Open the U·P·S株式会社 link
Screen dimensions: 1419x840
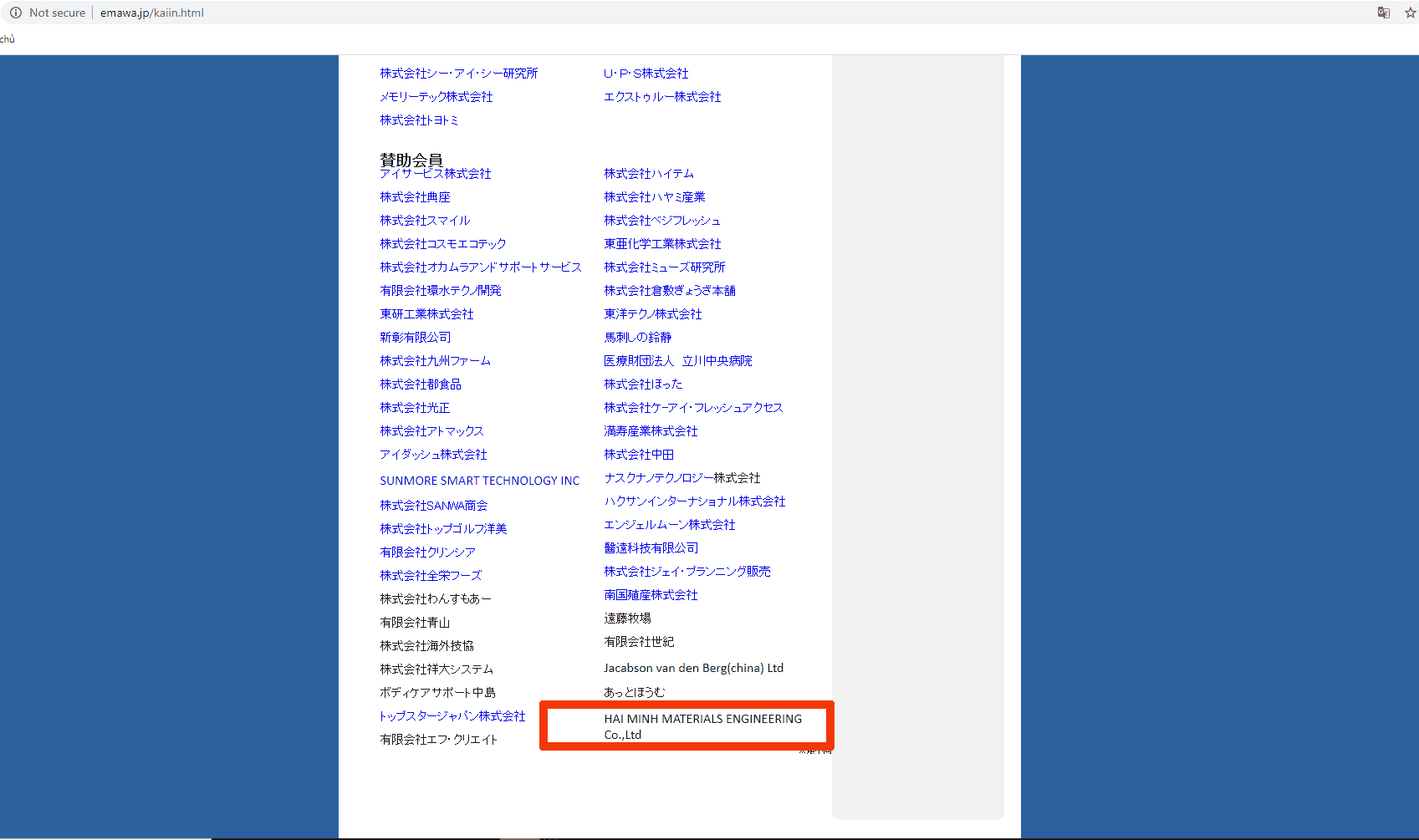tap(646, 74)
